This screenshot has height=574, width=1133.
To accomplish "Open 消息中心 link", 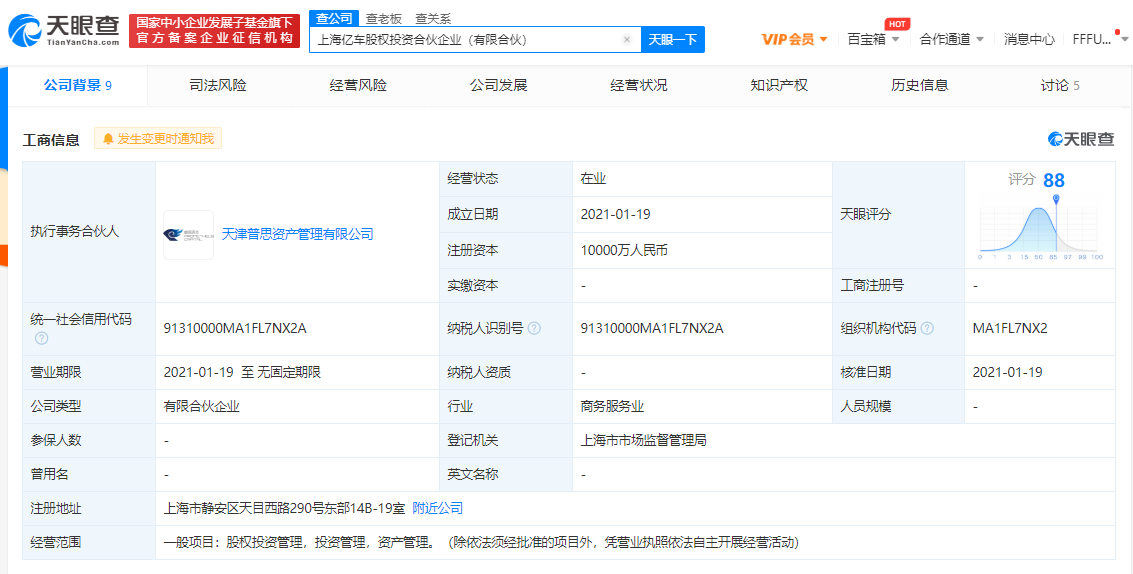I will [x=1029, y=39].
